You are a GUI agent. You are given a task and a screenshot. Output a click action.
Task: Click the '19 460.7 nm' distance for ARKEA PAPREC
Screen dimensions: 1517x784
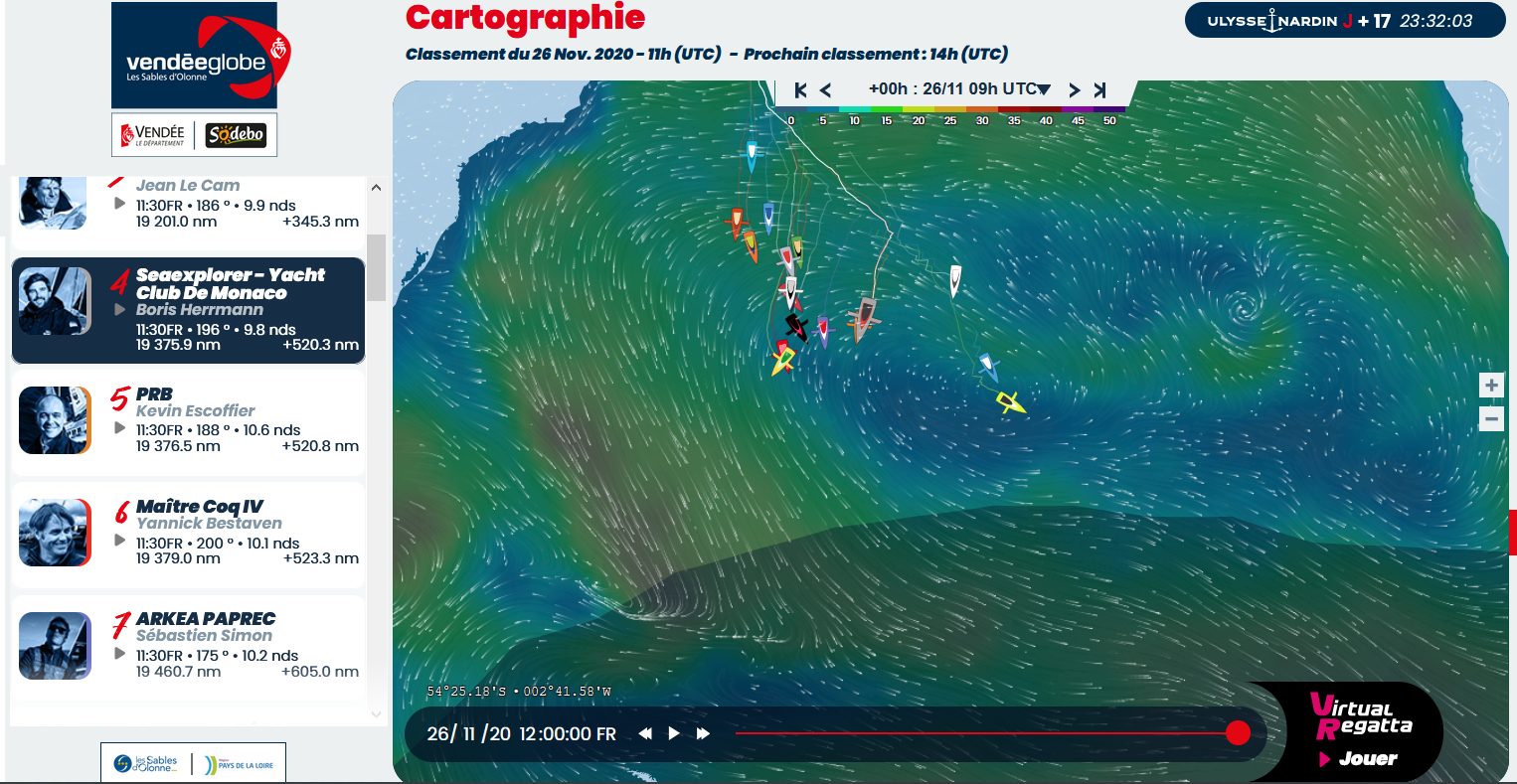coord(178,672)
